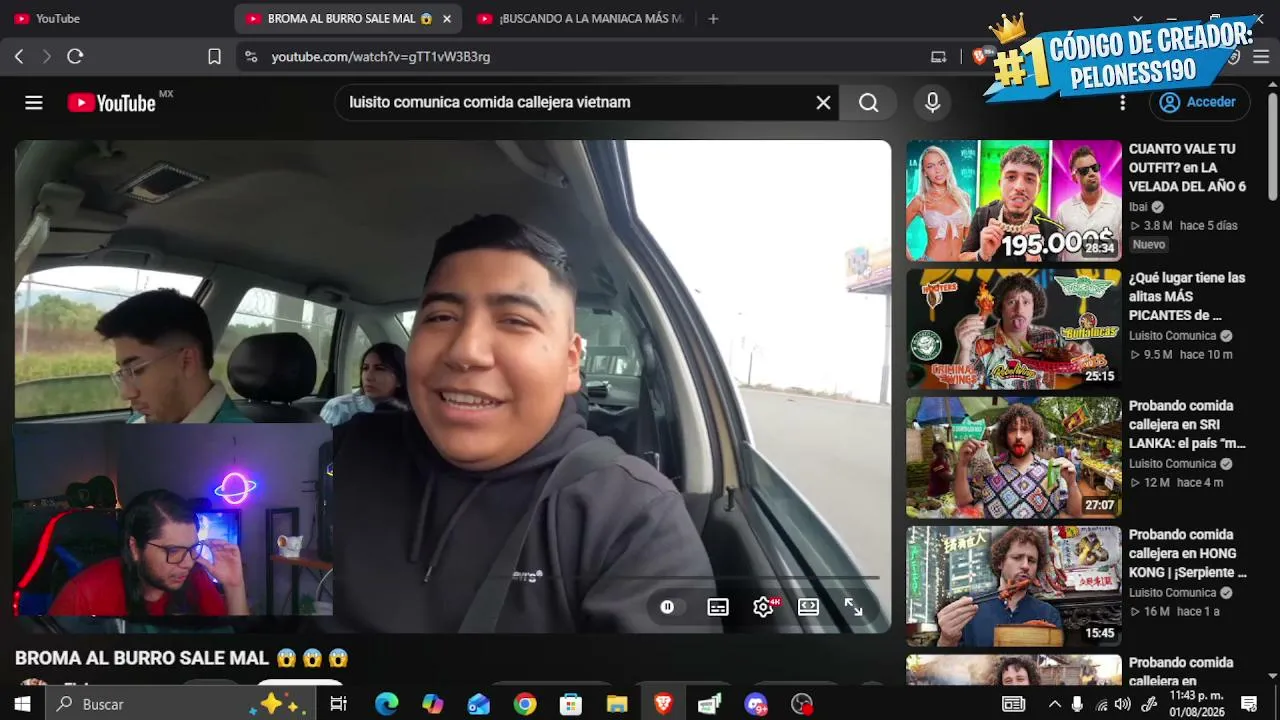The height and width of the screenshot is (720, 1280).
Task: Open Probando comida callejera en HONG KONG title
Action: pyautogui.click(x=1188, y=553)
